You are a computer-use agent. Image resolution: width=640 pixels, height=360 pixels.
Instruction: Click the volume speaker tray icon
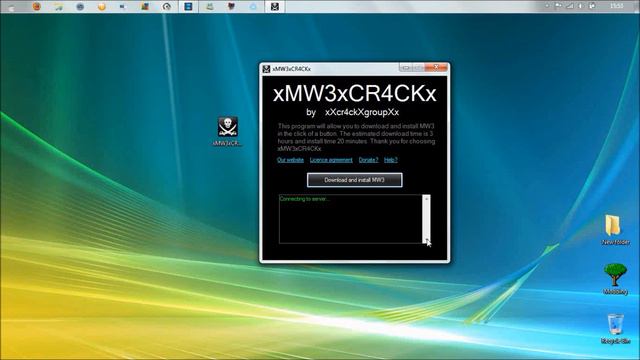[580, 6]
